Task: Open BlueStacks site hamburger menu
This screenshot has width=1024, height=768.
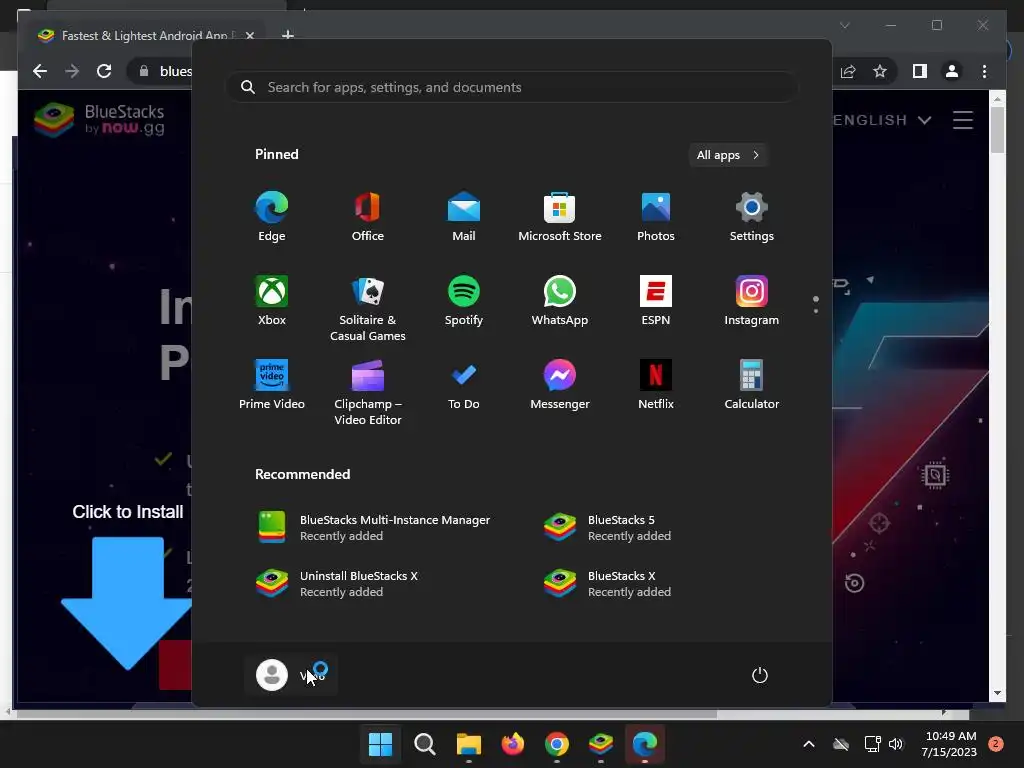Action: pyautogui.click(x=963, y=120)
